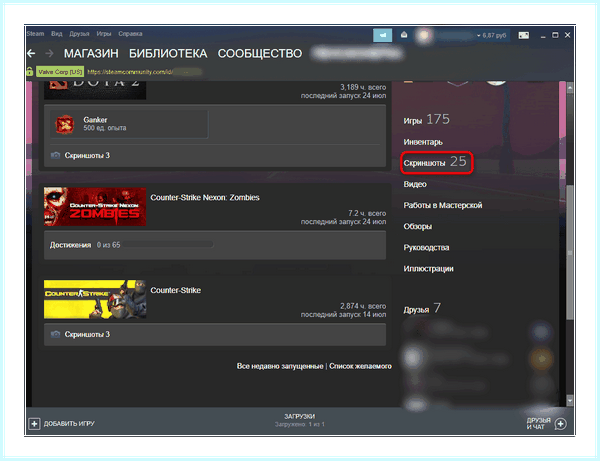
Task: Click the Dota 2 banner thumbnail
Action: (95, 90)
